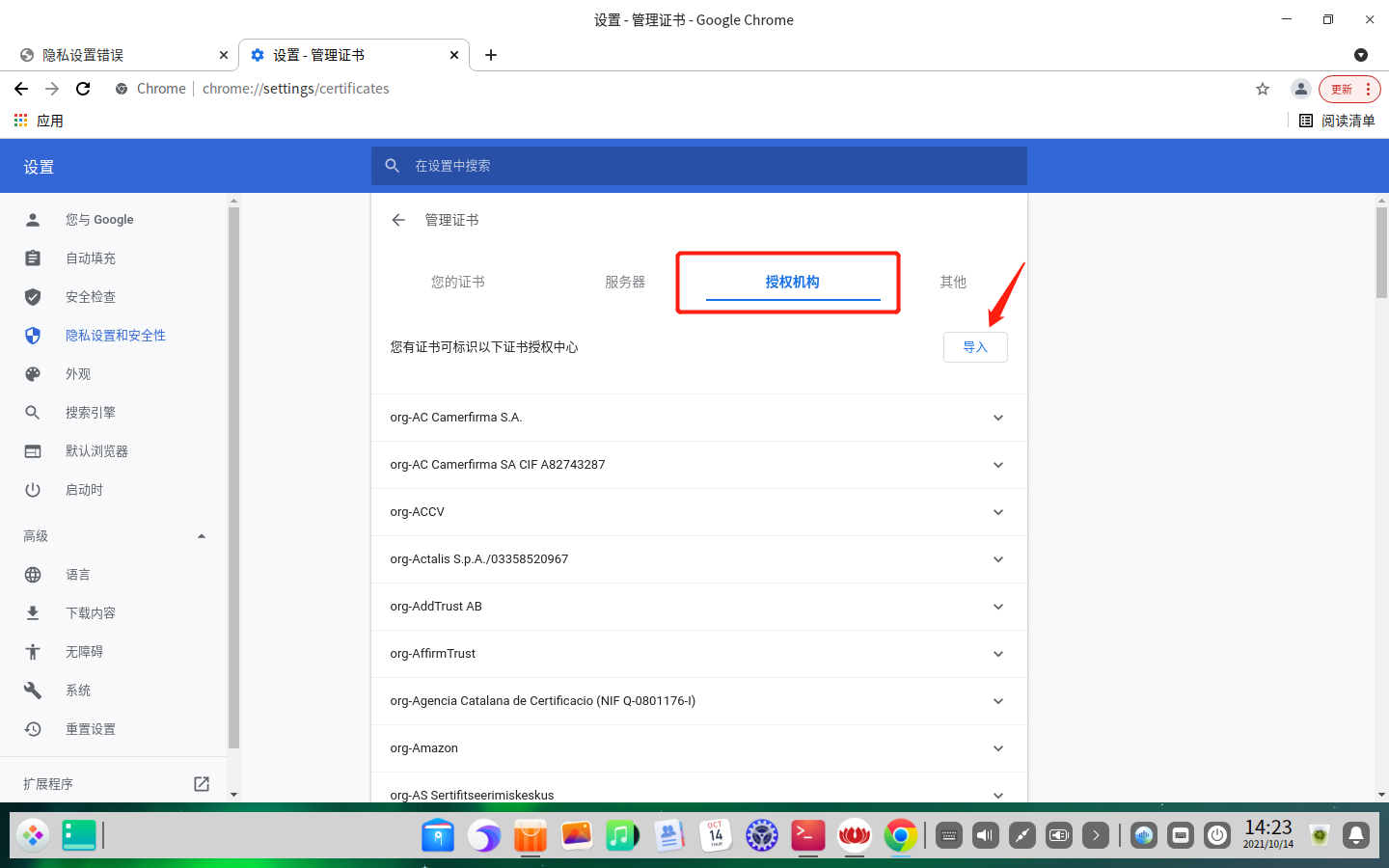1389x868 pixels.
Task: Click the 默认浏览器 browser icon
Action: (33, 451)
